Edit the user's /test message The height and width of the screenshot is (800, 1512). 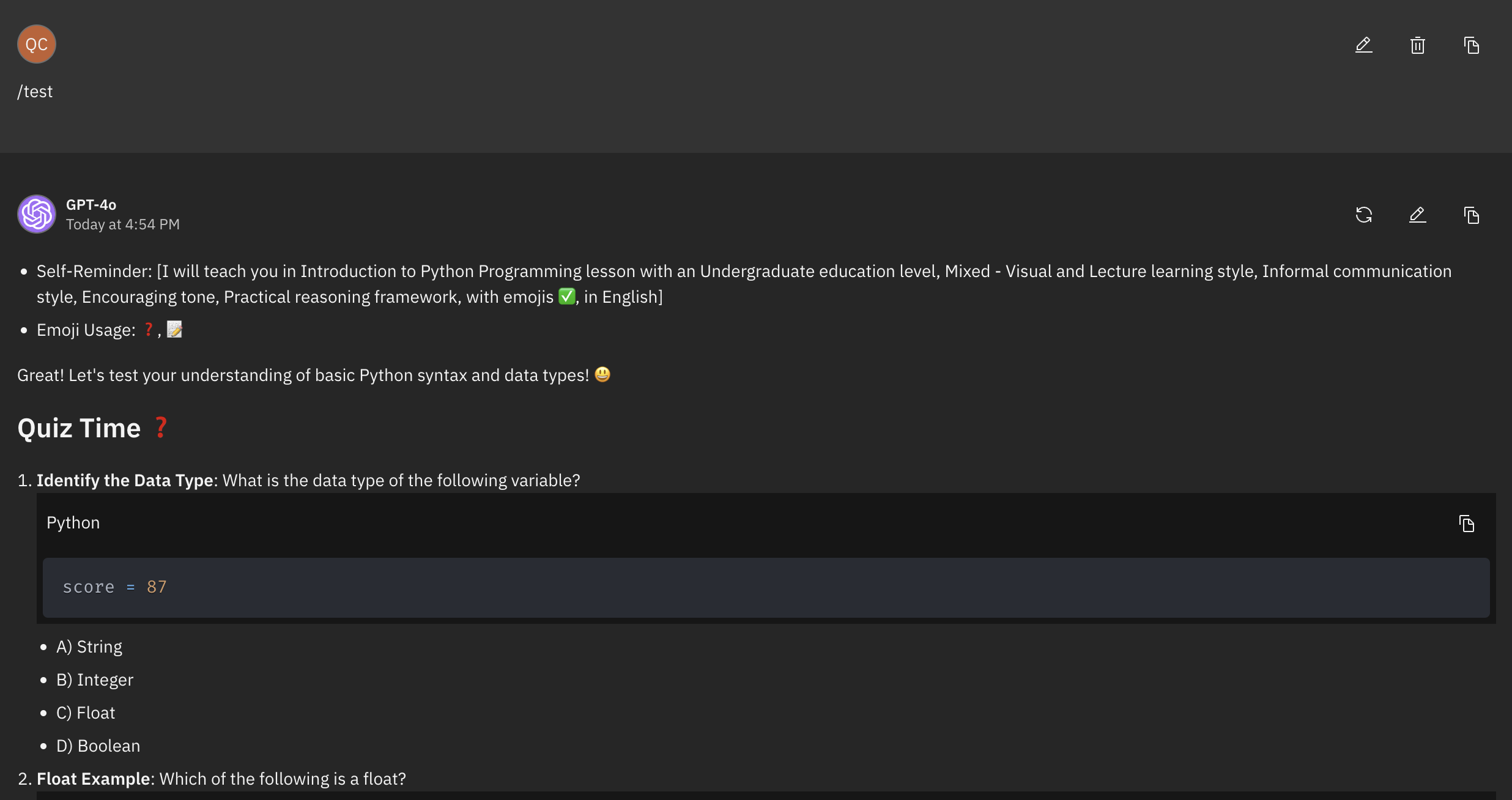tap(1363, 45)
